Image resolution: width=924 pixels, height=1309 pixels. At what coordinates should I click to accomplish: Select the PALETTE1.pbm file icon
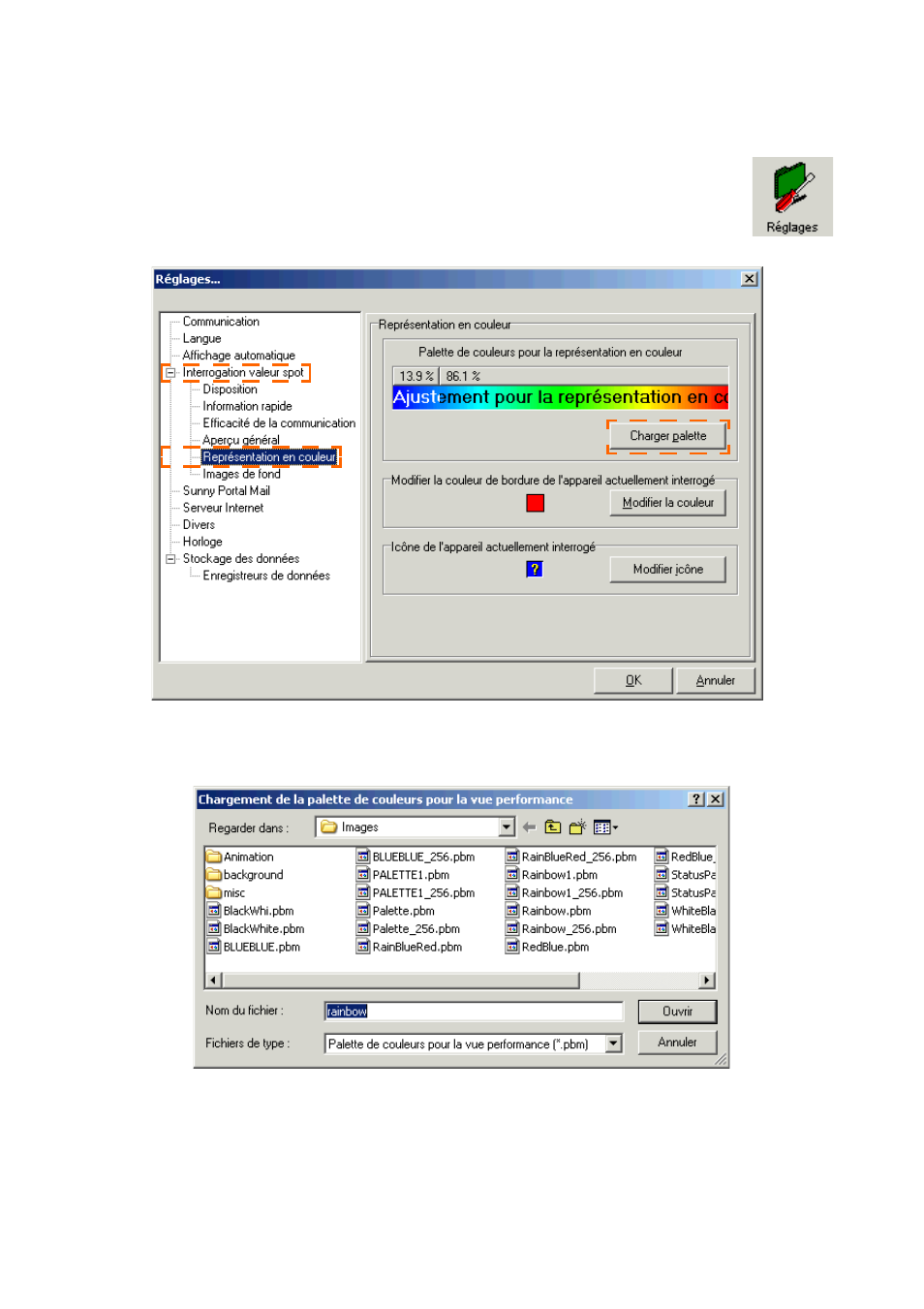click(x=363, y=875)
